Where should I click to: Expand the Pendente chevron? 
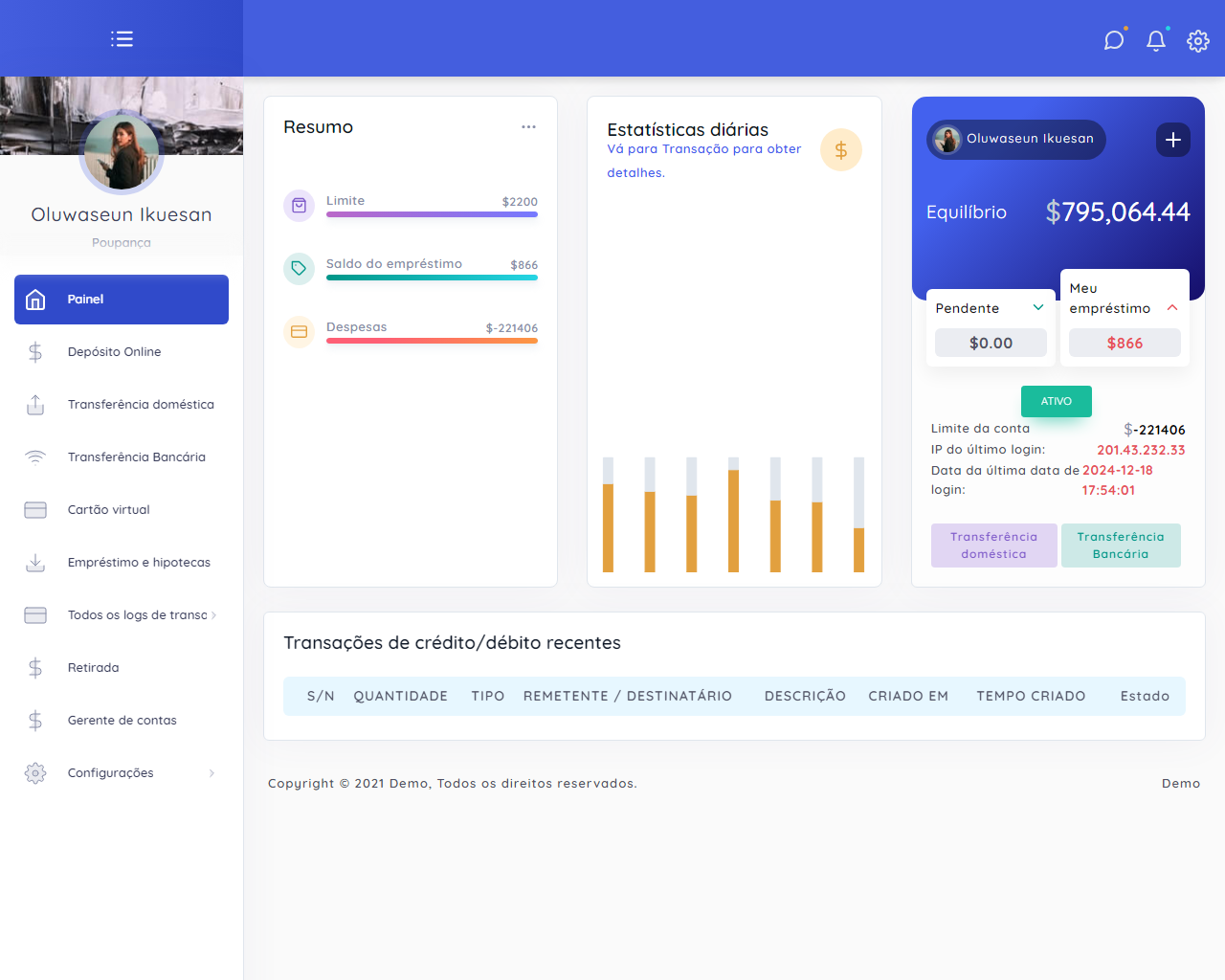coord(1038,307)
